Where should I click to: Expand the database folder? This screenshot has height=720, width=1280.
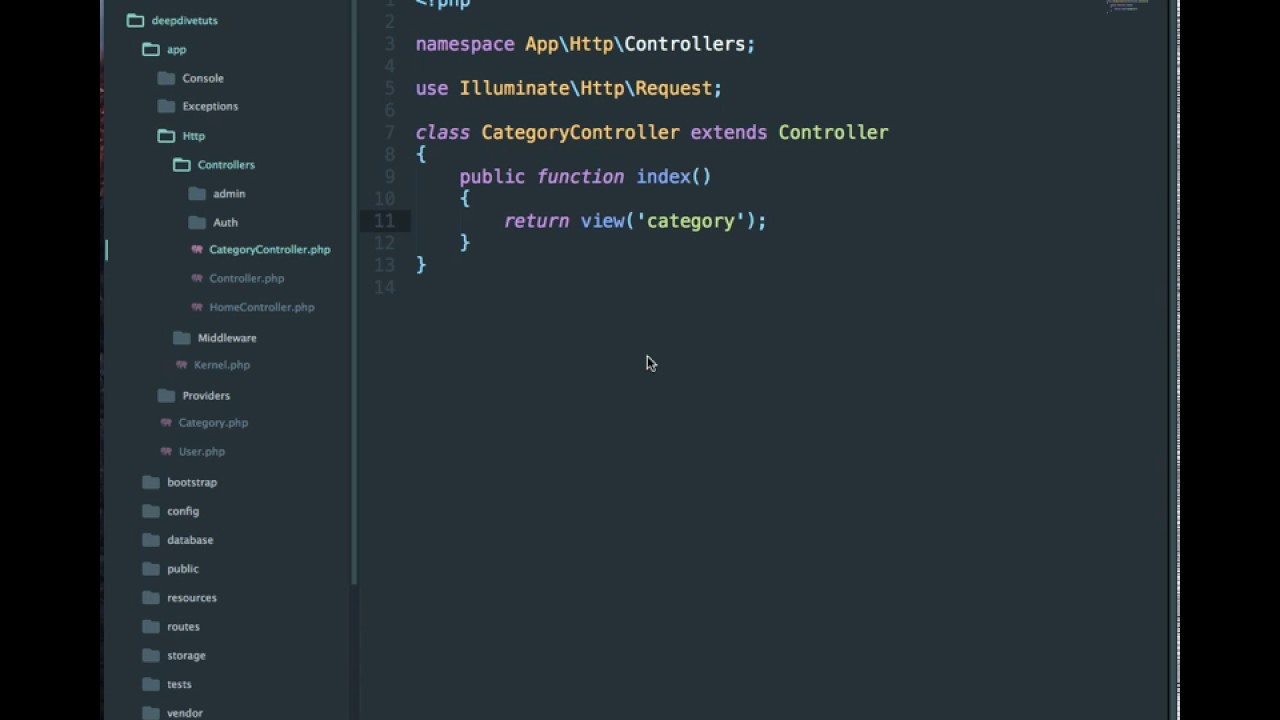[189, 540]
